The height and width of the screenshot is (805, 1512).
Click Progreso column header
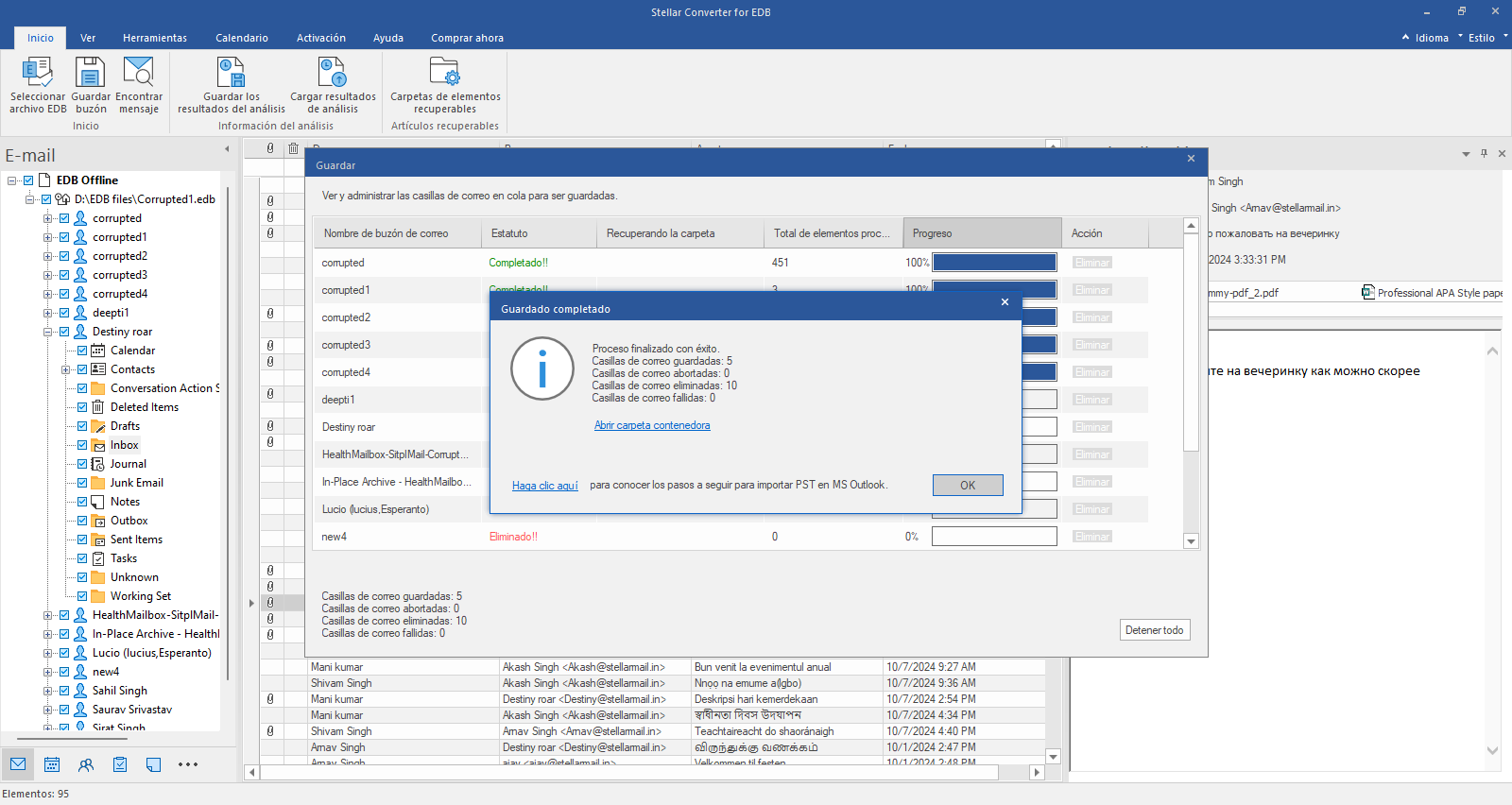pos(982,233)
